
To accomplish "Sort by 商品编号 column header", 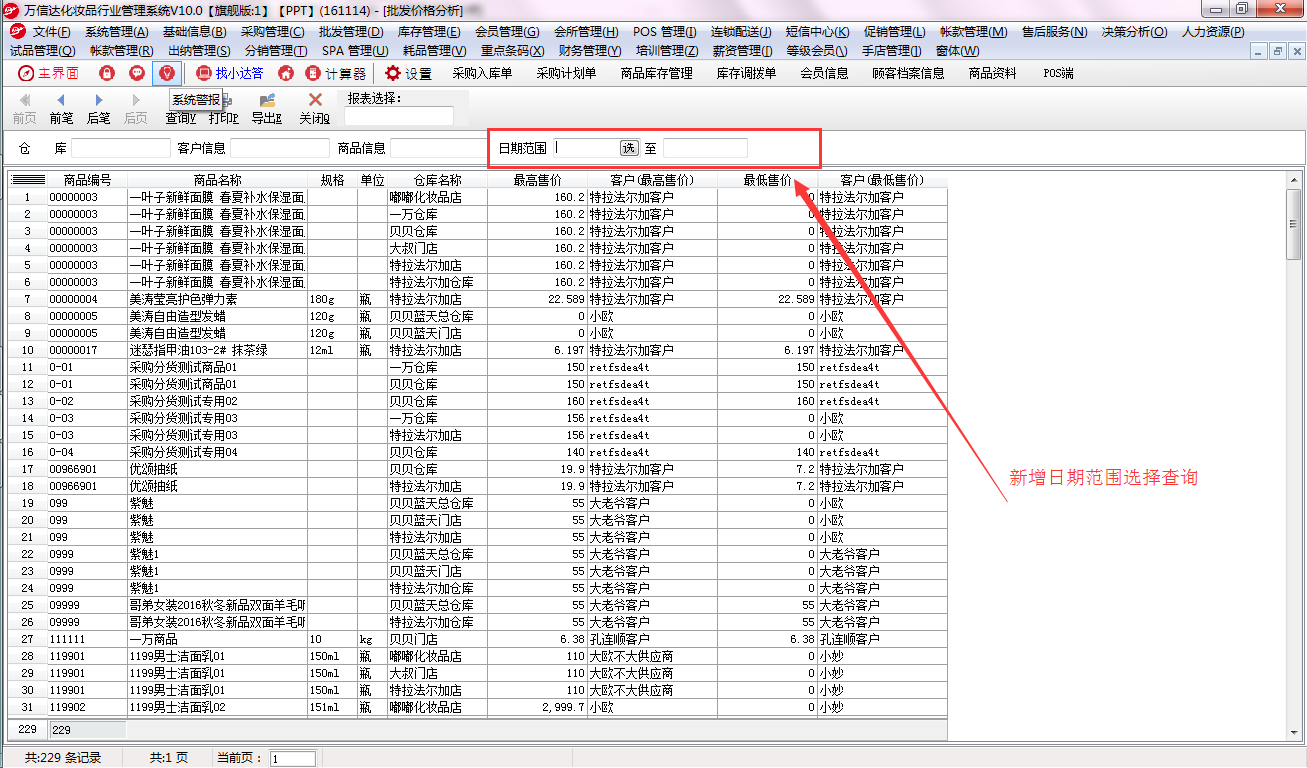I will [x=88, y=180].
